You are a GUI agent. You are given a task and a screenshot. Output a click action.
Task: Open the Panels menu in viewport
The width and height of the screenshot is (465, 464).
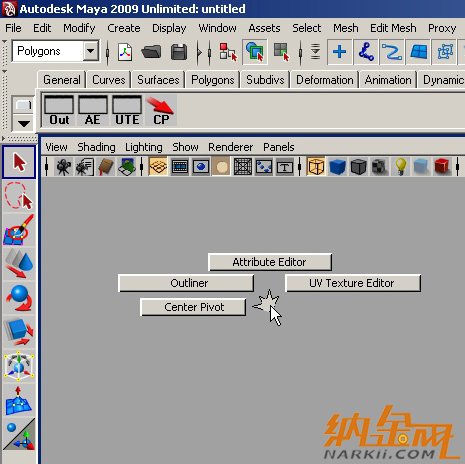[x=279, y=147]
